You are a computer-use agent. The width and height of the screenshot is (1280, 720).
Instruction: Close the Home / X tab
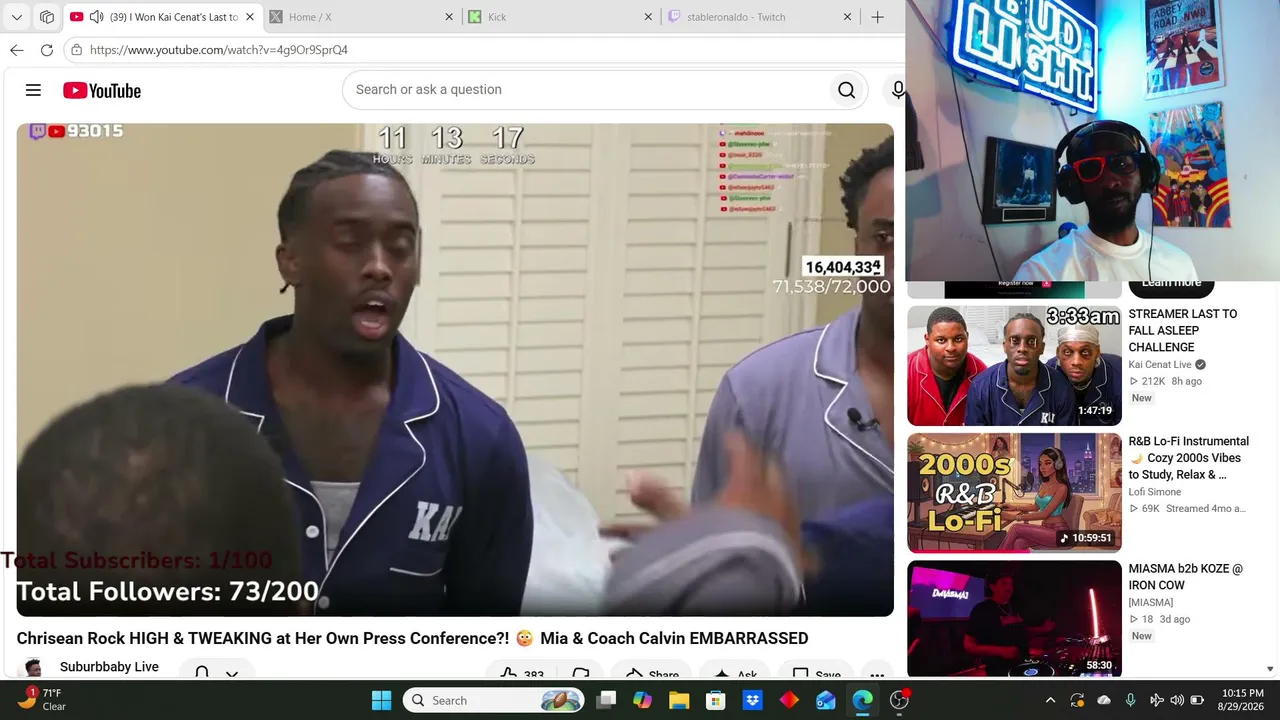[448, 17]
